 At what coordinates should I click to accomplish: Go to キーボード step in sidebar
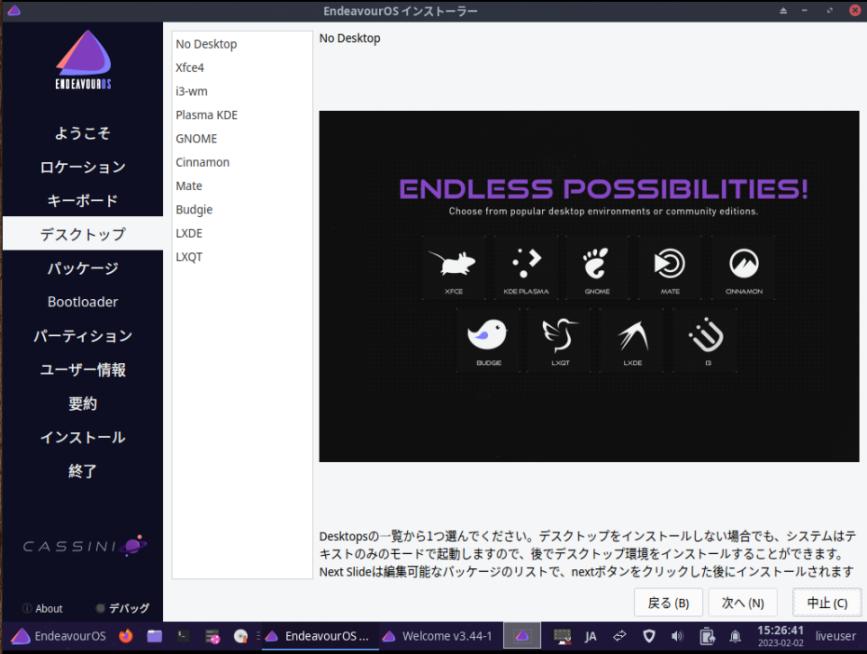coord(83,201)
